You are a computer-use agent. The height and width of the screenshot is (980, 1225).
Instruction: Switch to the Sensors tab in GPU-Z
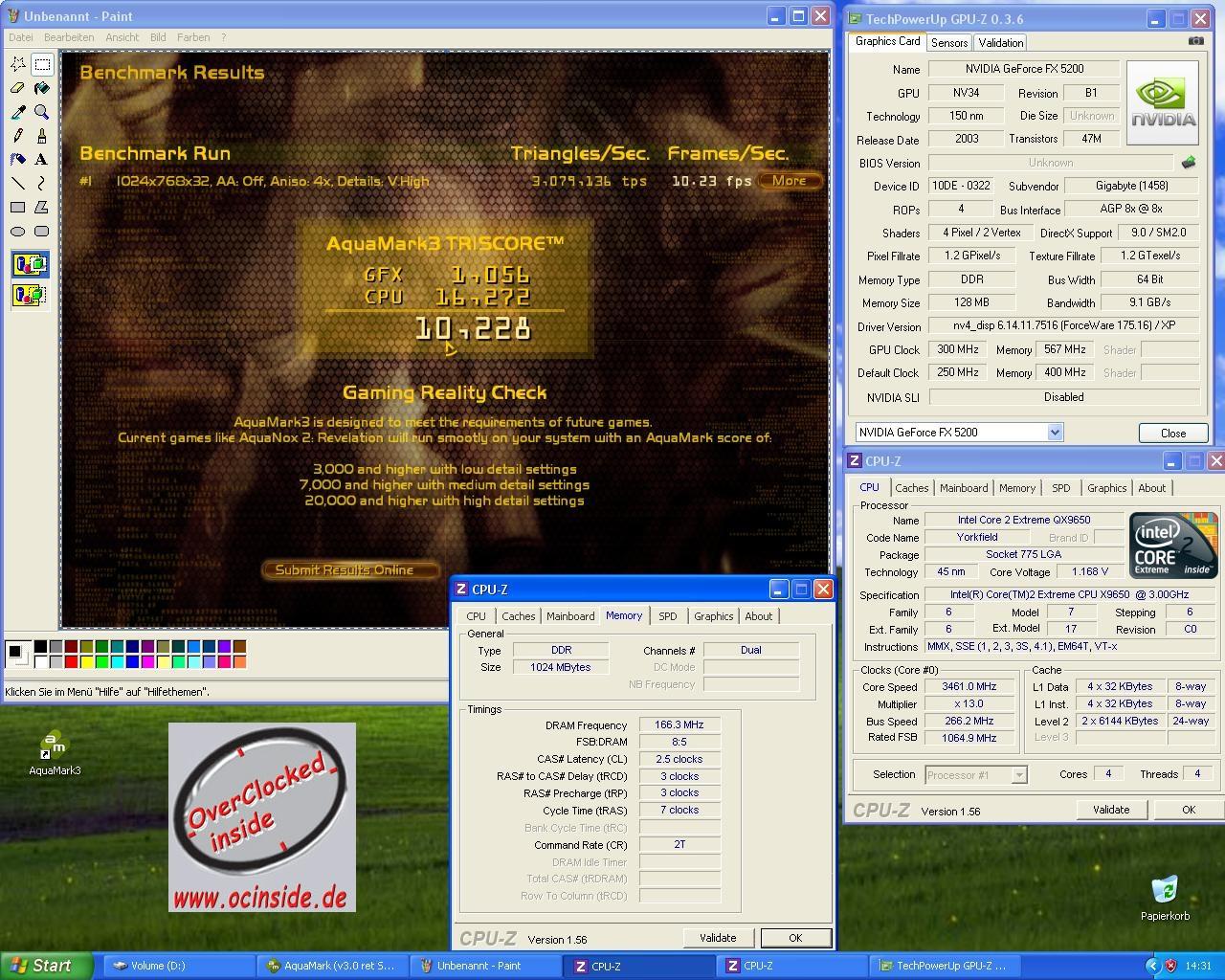point(949,43)
